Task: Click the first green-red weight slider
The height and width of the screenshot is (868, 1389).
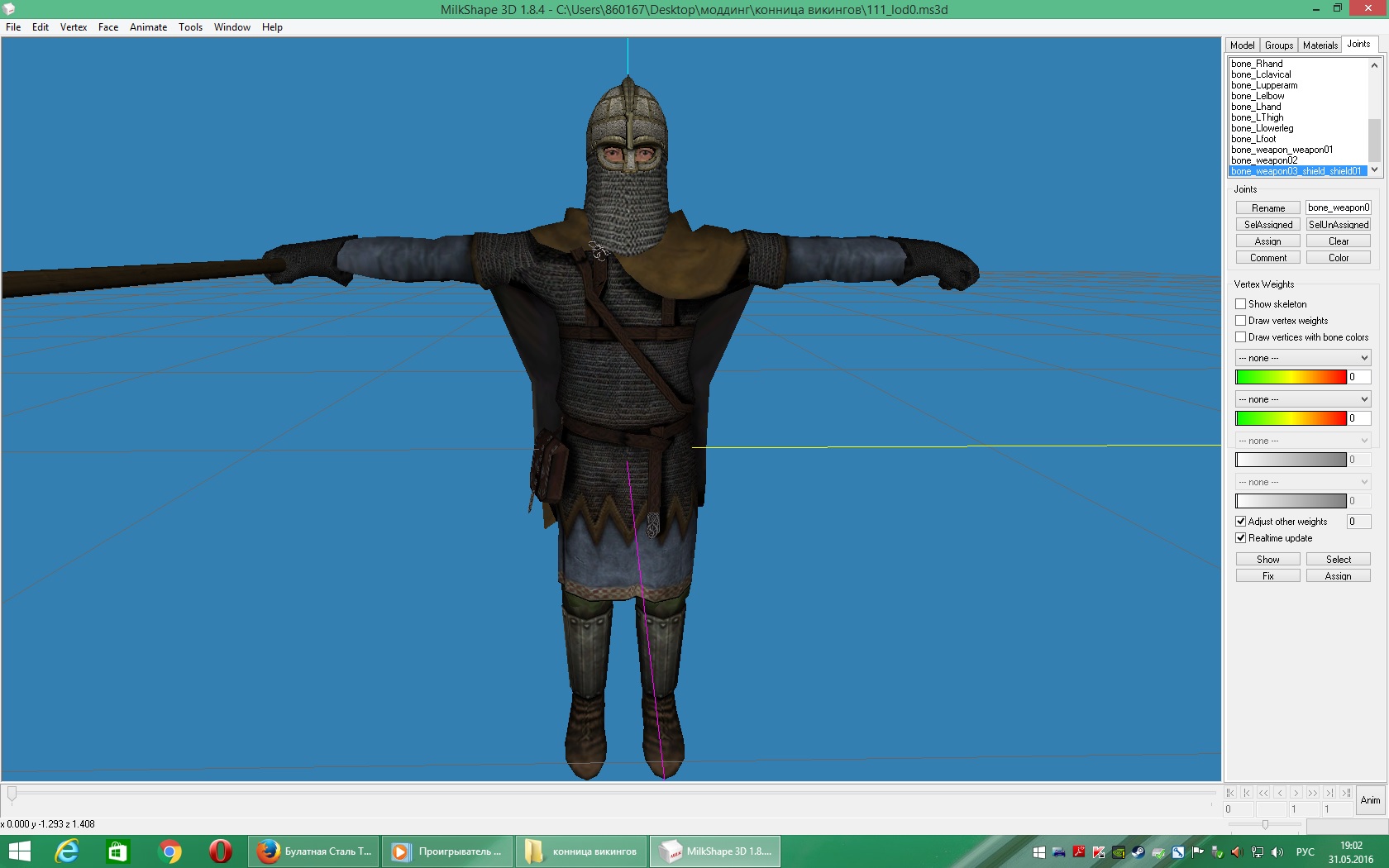Action: 1291,377
